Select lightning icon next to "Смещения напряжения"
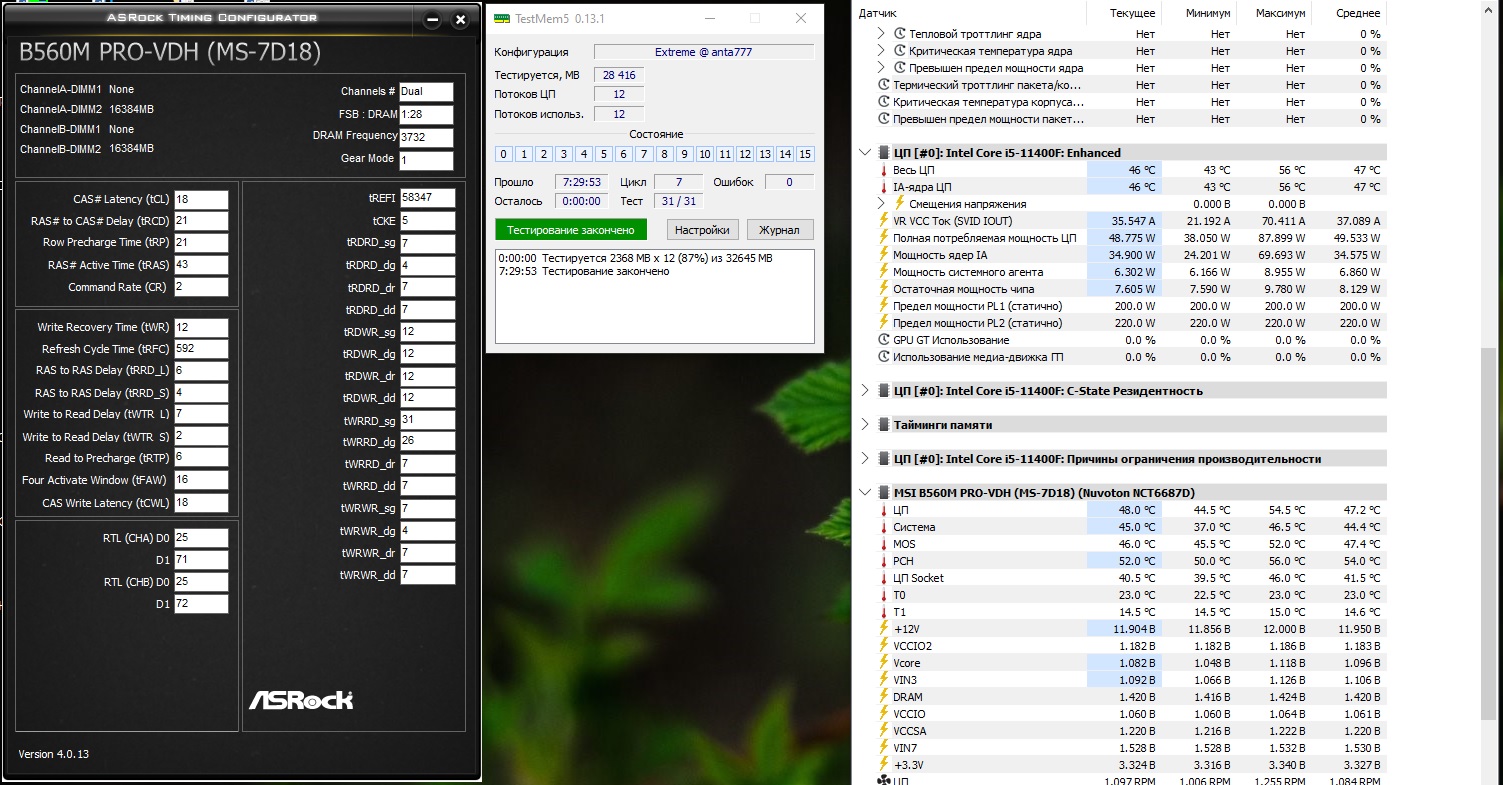1503x785 pixels. tap(899, 204)
